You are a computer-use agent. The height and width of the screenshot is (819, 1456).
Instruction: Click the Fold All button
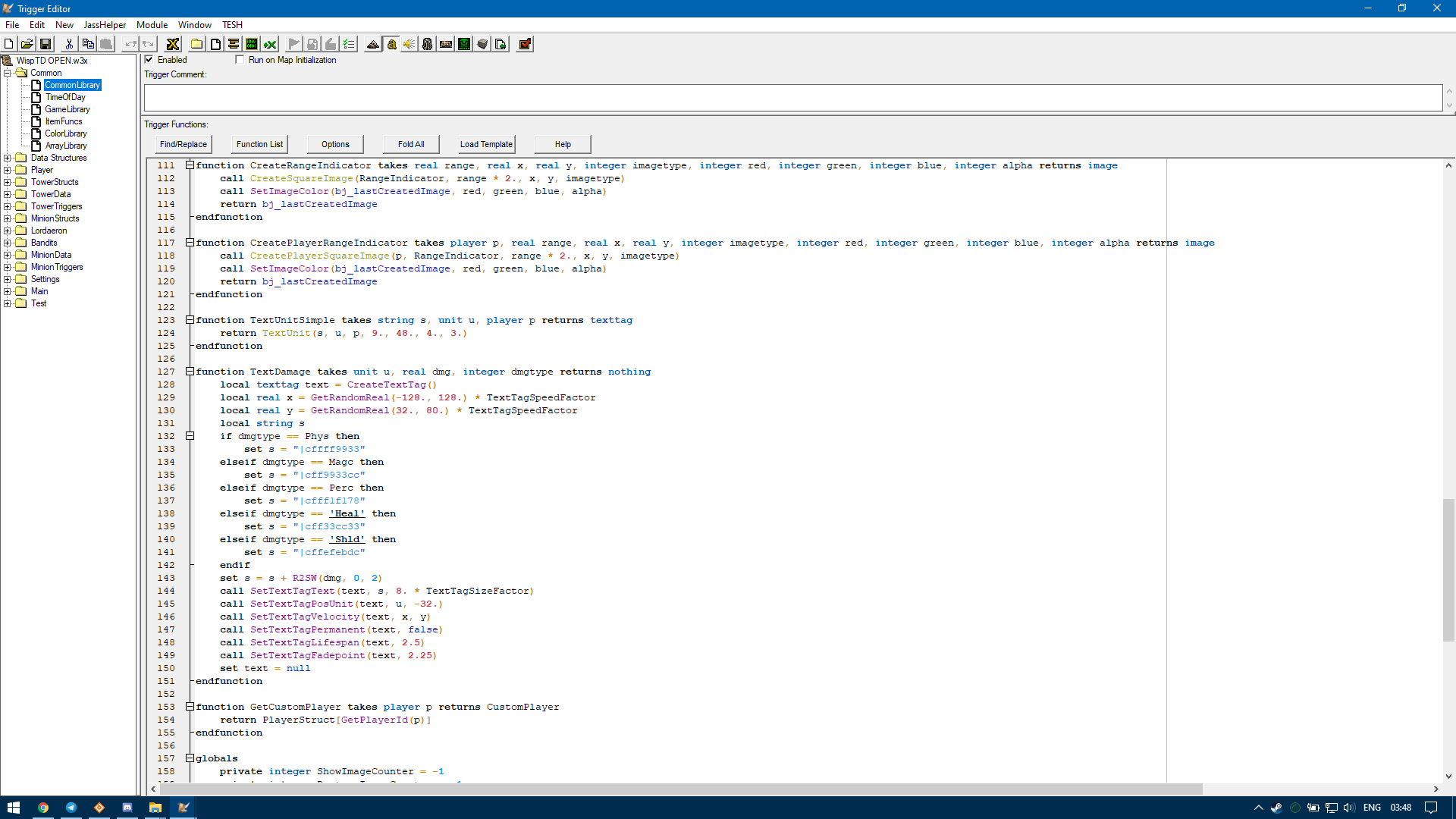411,144
